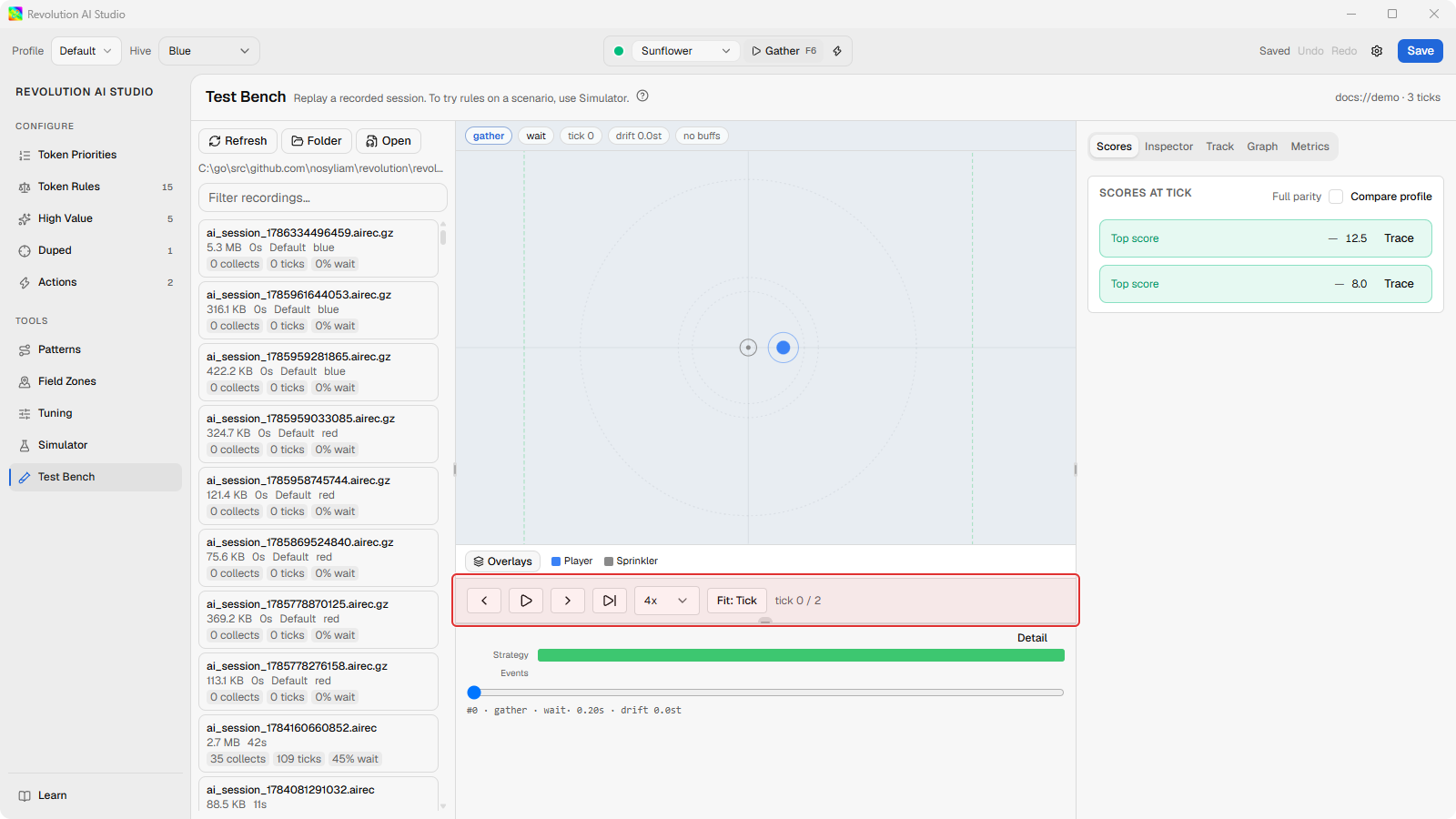Open the Duped section
This screenshot has width=1456, height=819.
click(x=96, y=250)
